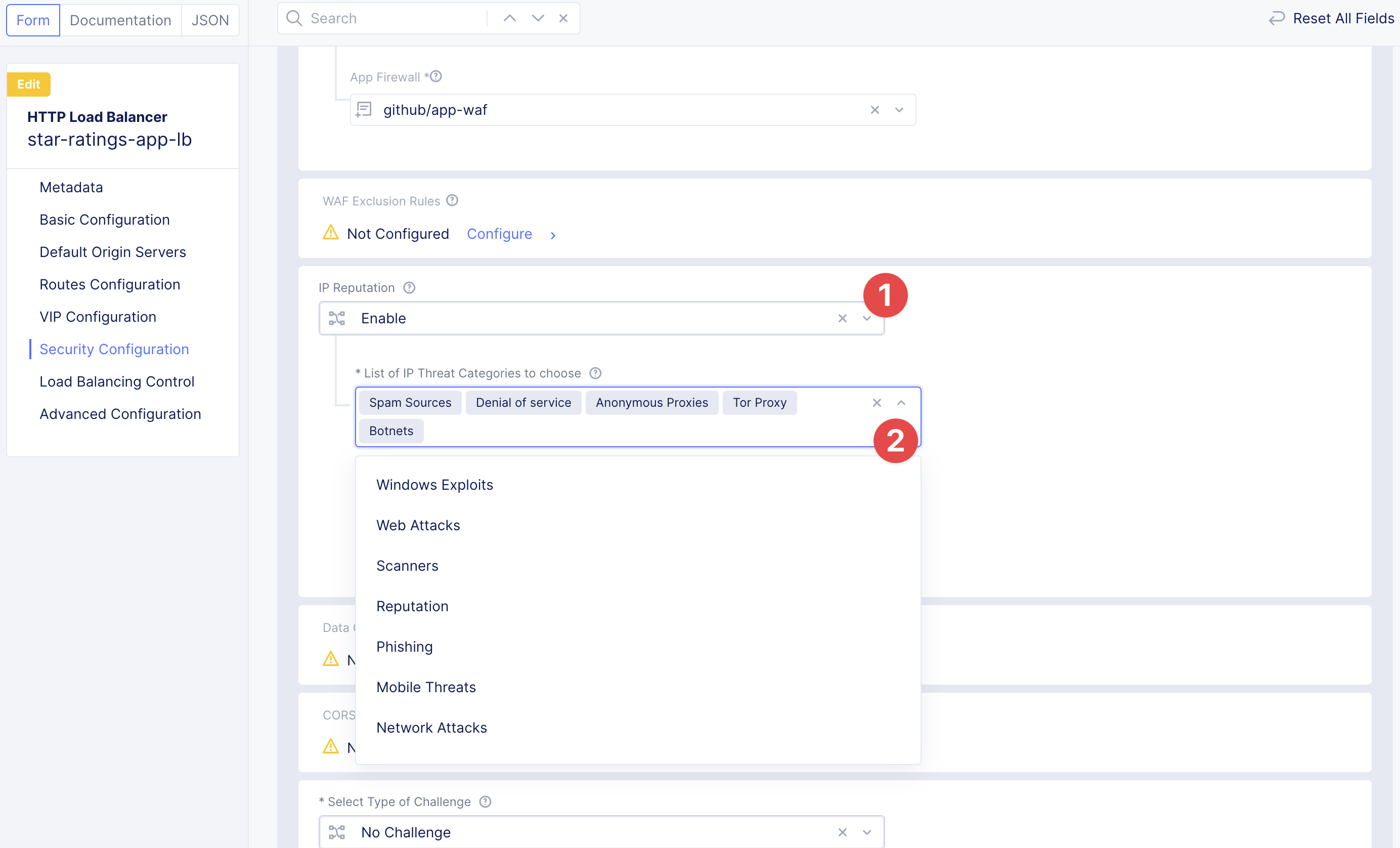Click the IP Reputation help icon

click(x=409, y=287)
